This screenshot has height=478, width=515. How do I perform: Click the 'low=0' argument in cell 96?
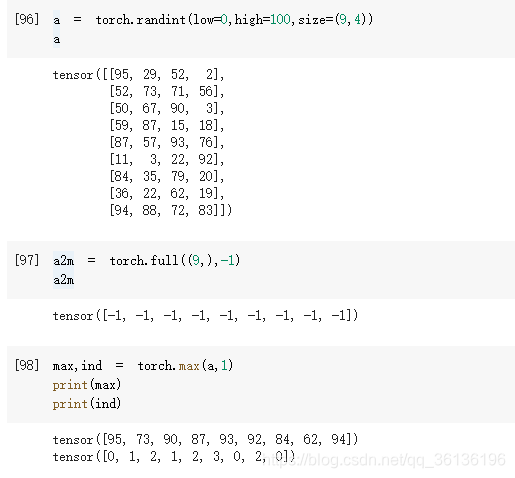coord(210,19)
